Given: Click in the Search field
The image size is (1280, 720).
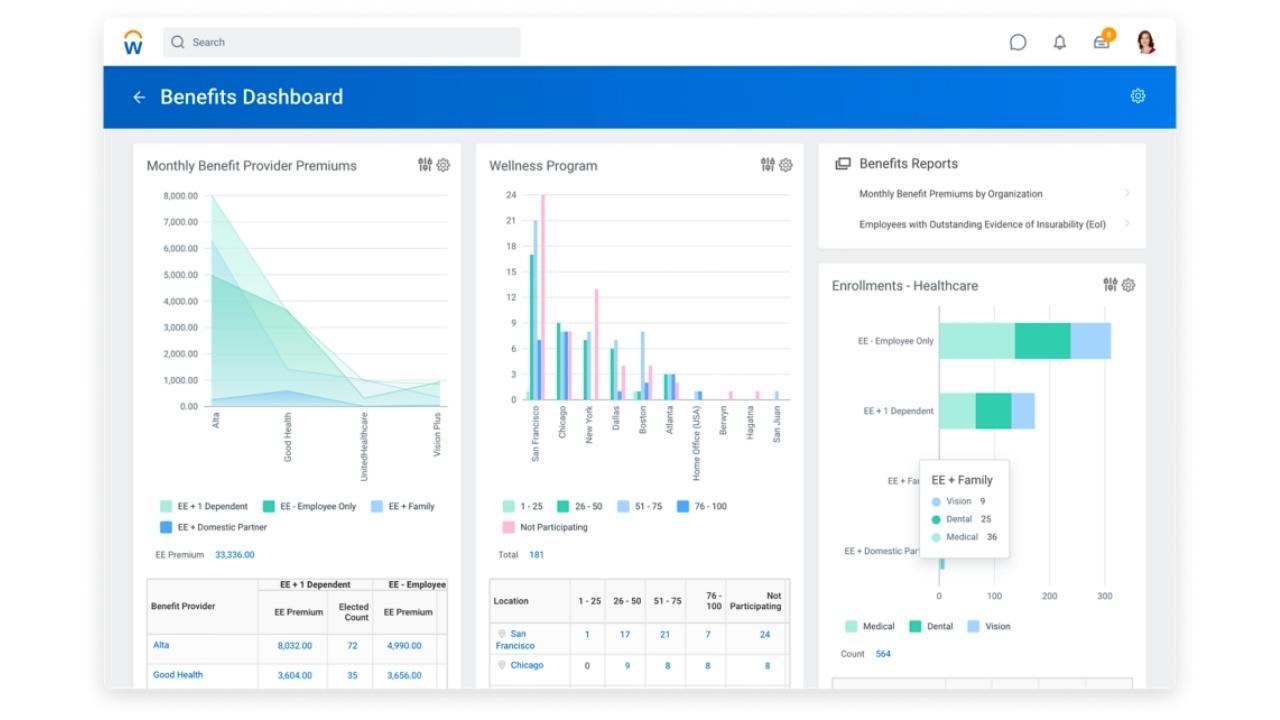Looking at the screenshot, I should (341, 42).
